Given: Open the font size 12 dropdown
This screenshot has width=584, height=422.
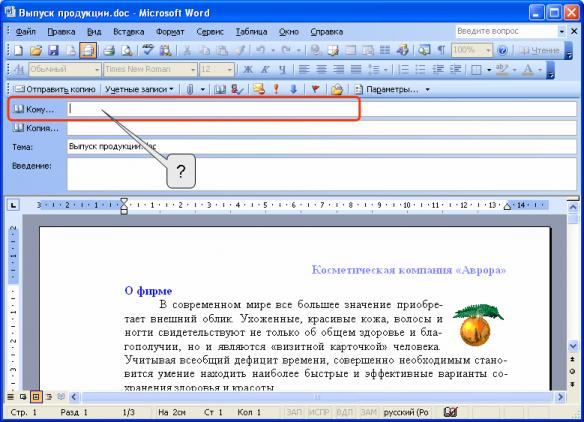Looking at the screenshot, I should click(229, 69).
